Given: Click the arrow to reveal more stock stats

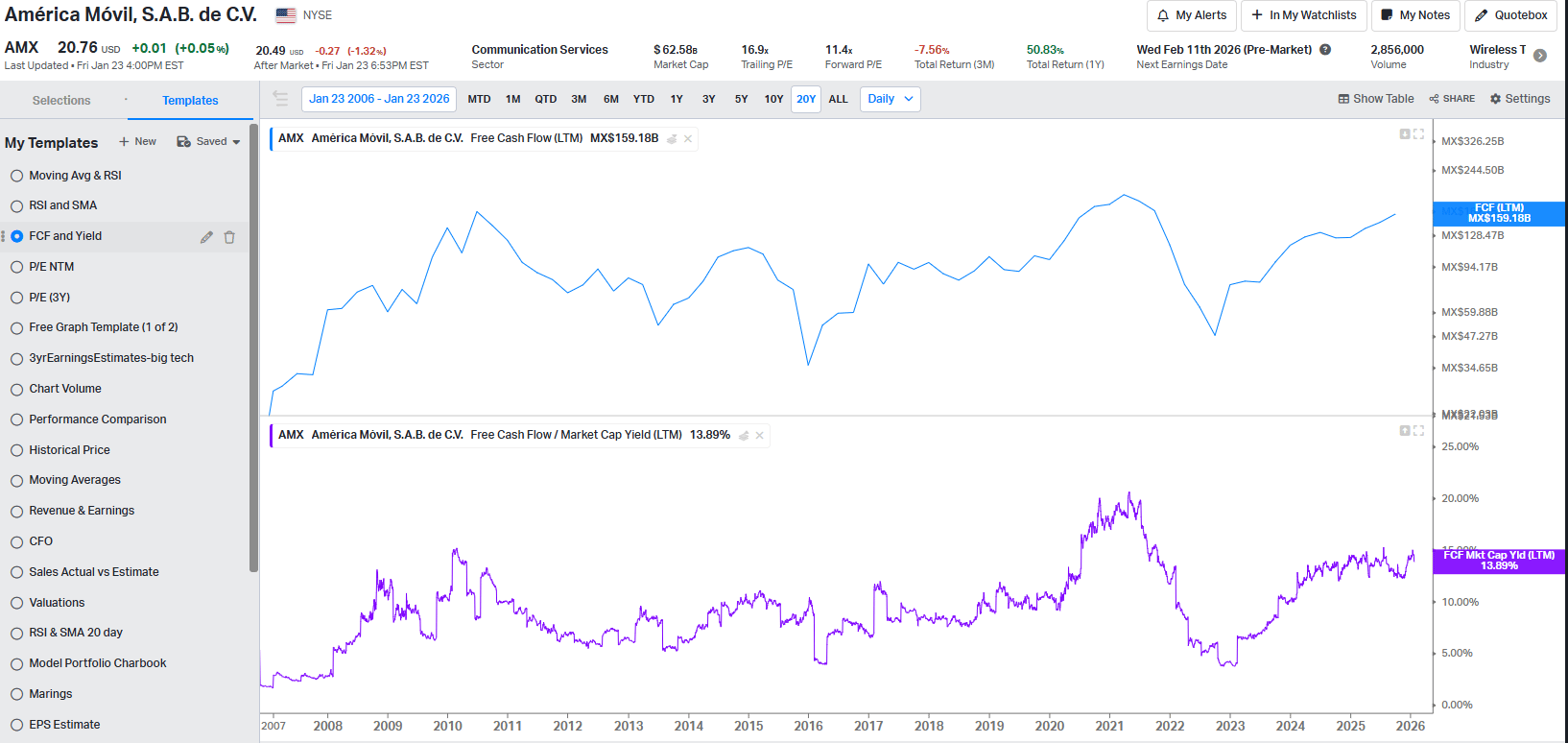Looking at the screenshot, I should click(1540, 56).
